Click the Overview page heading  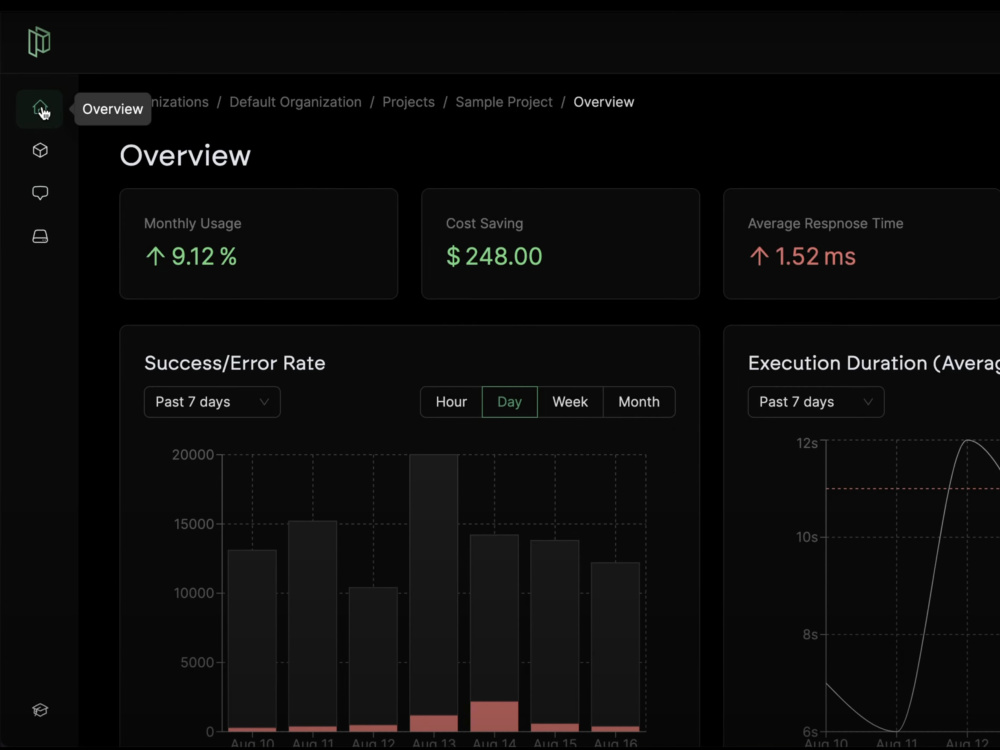click(x=185, y=156)
